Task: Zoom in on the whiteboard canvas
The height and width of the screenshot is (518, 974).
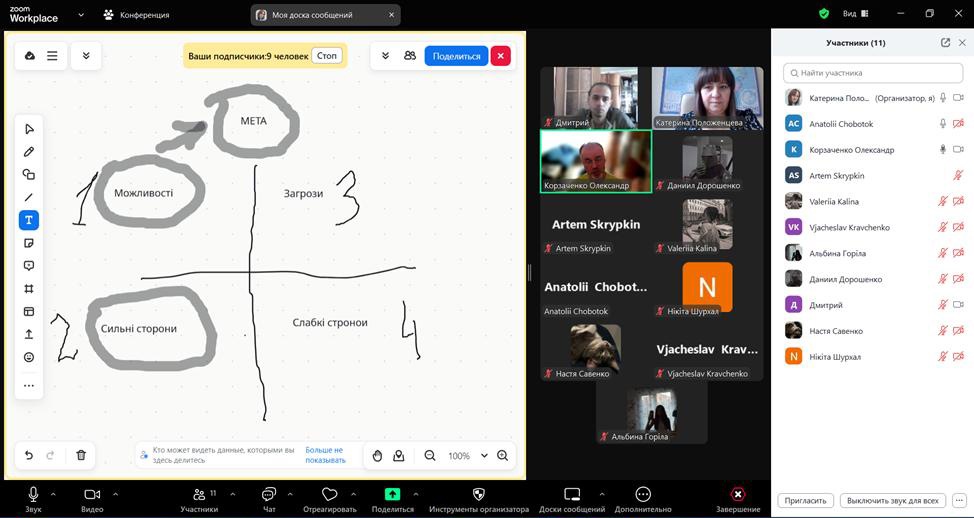Action: click(503, 456)
